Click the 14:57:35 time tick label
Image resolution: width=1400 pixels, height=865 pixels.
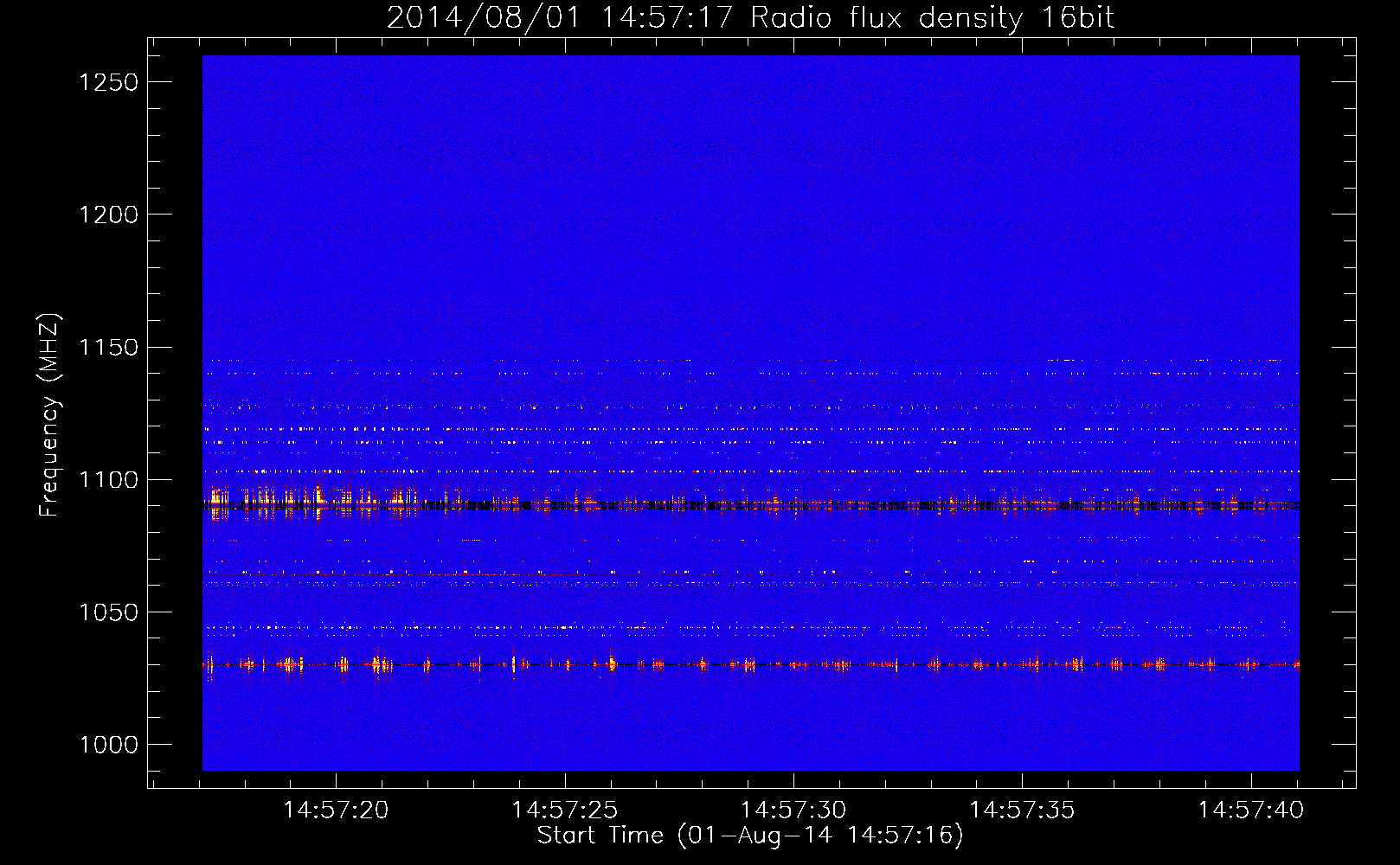(1022, 811)
